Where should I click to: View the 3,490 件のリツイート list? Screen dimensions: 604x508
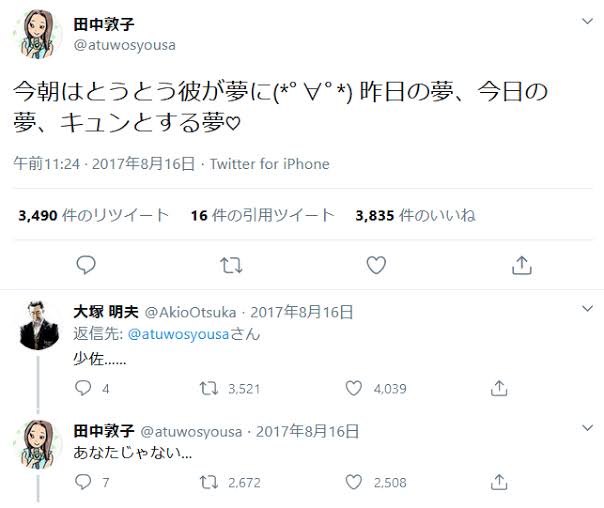tap(93, 215)
